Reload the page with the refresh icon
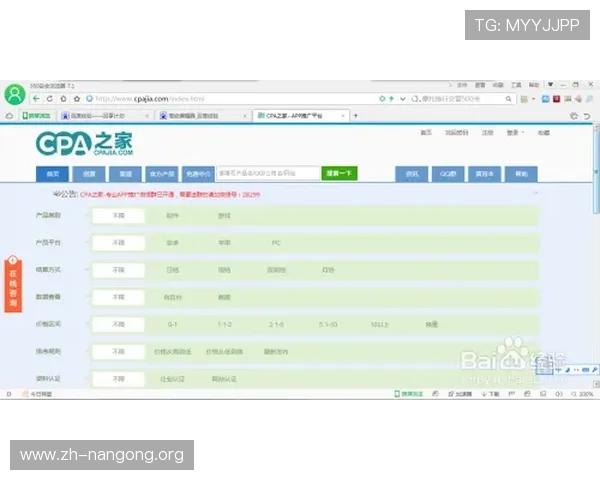This screenshot has width=600, height=480. pyautogui.click(x=50, y=99)
